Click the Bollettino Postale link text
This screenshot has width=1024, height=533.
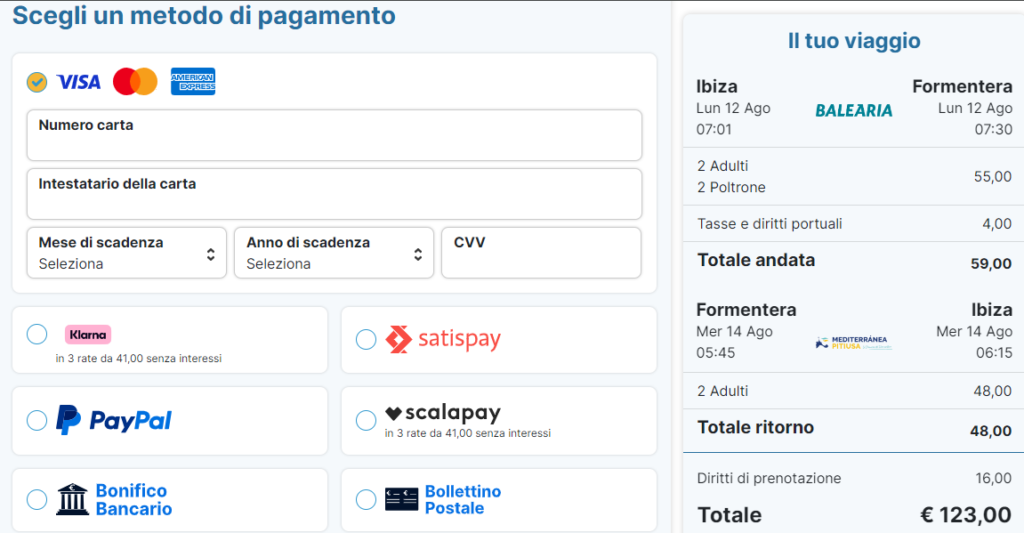(x=462, y=499)
